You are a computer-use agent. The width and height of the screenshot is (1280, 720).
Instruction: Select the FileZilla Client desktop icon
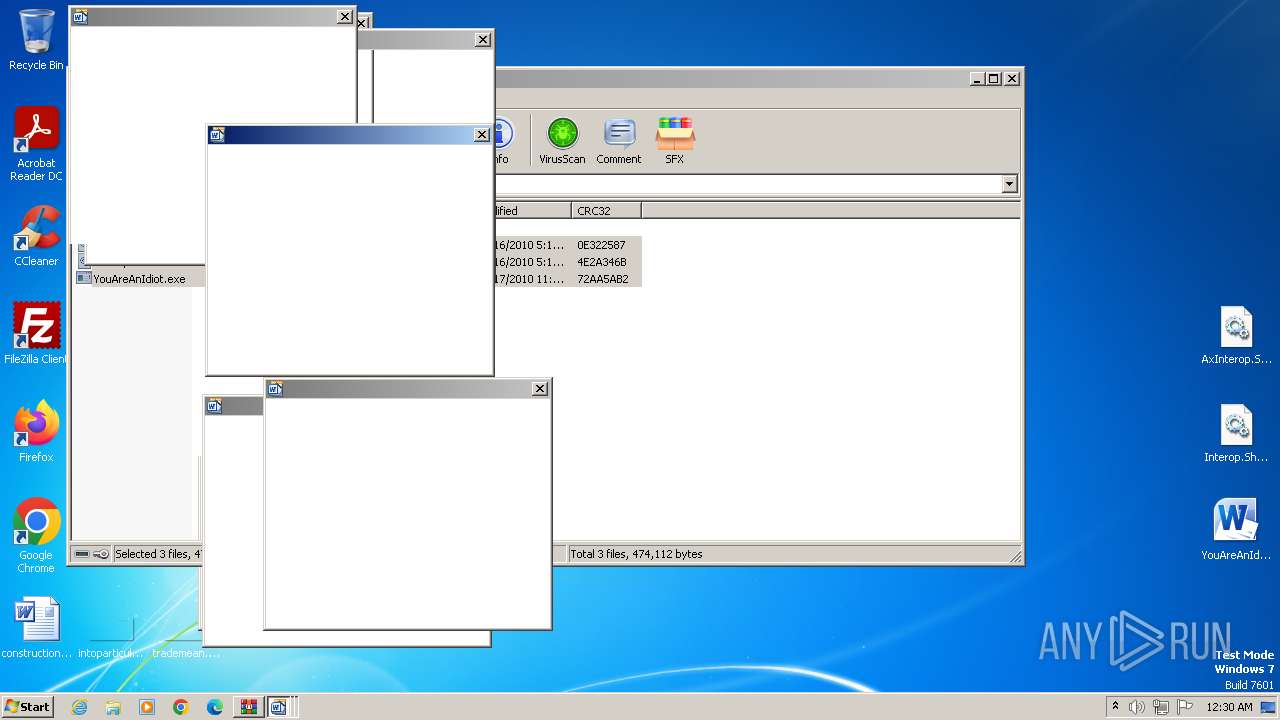click(36, 334)
